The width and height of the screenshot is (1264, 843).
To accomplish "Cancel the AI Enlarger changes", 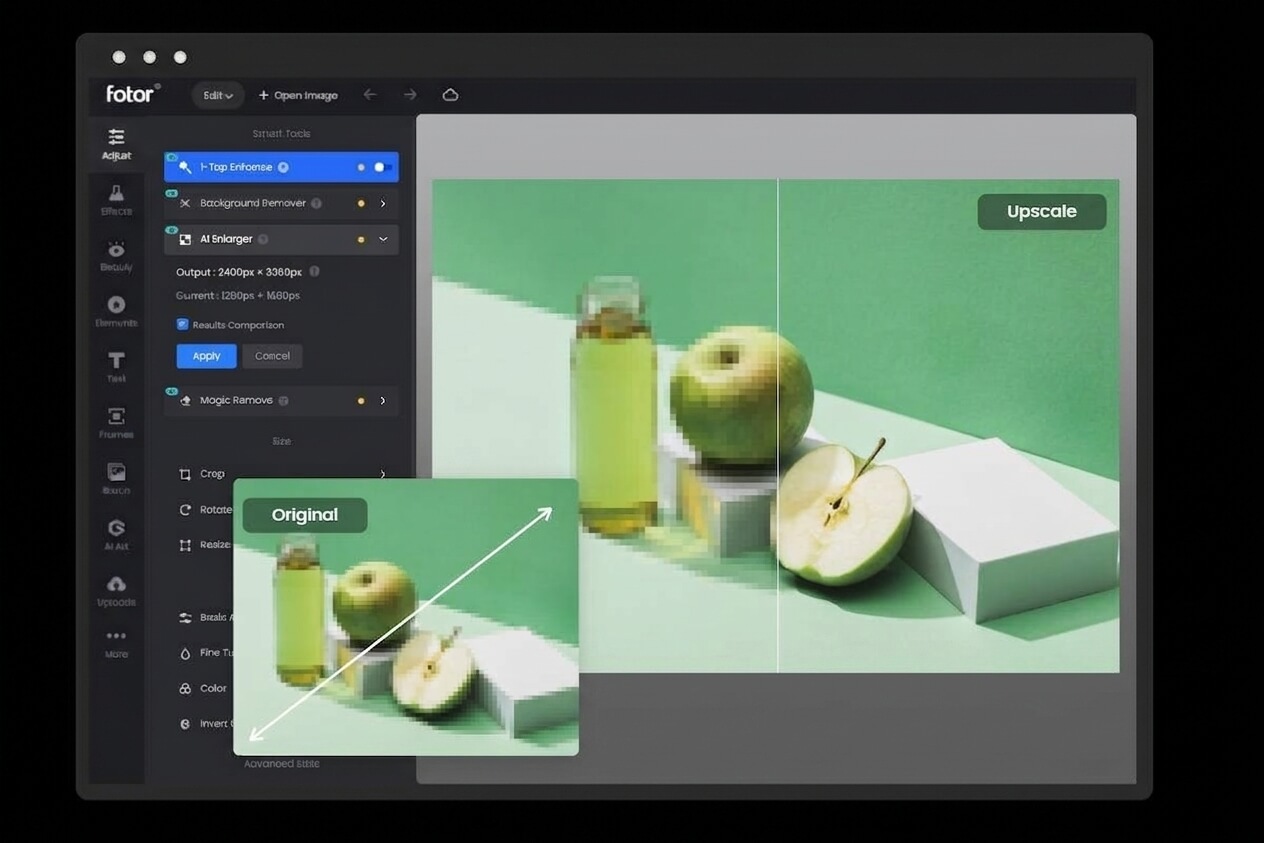I will (272, 356).
